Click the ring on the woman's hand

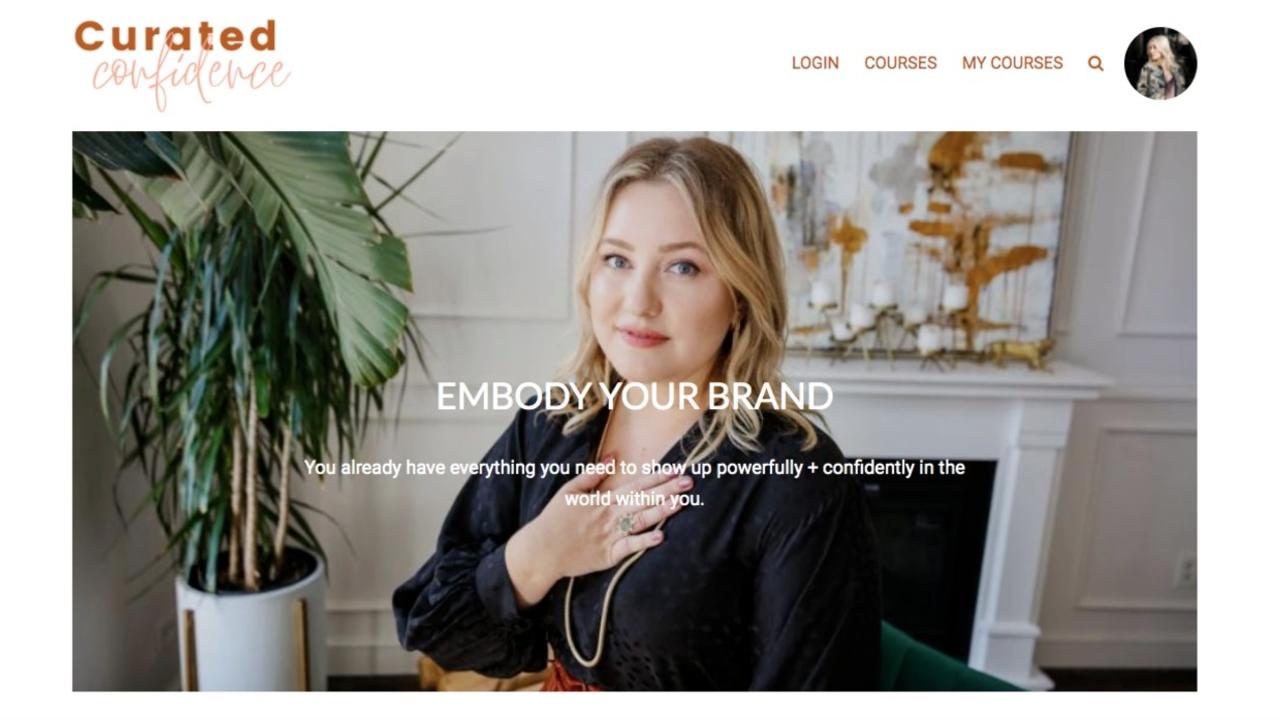tap(626, 523)
